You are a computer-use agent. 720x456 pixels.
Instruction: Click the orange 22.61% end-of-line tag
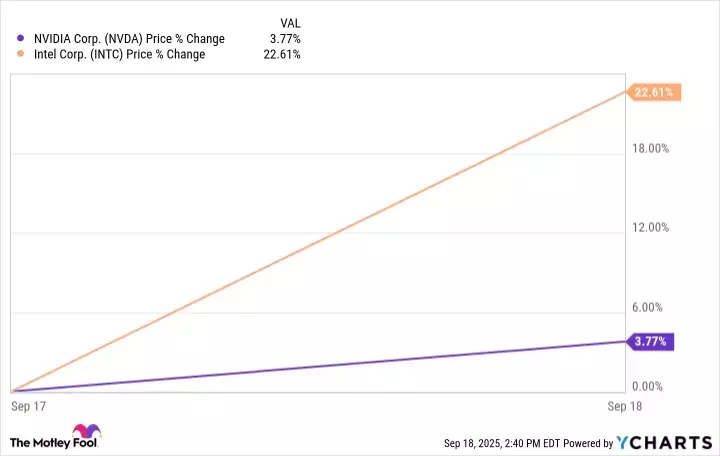[x=655, y=93]
